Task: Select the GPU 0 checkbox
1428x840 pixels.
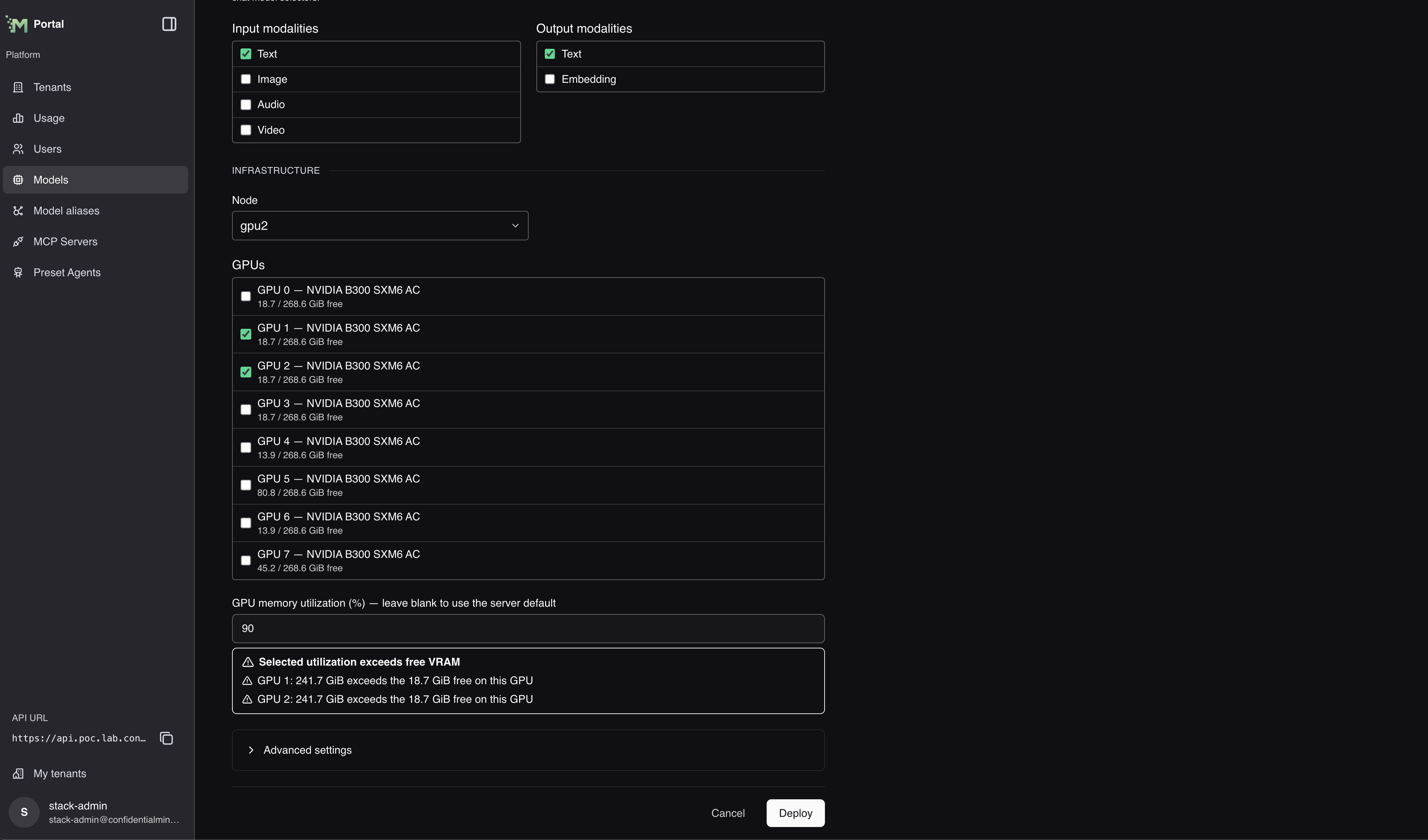Action: (x=245, y=296)
